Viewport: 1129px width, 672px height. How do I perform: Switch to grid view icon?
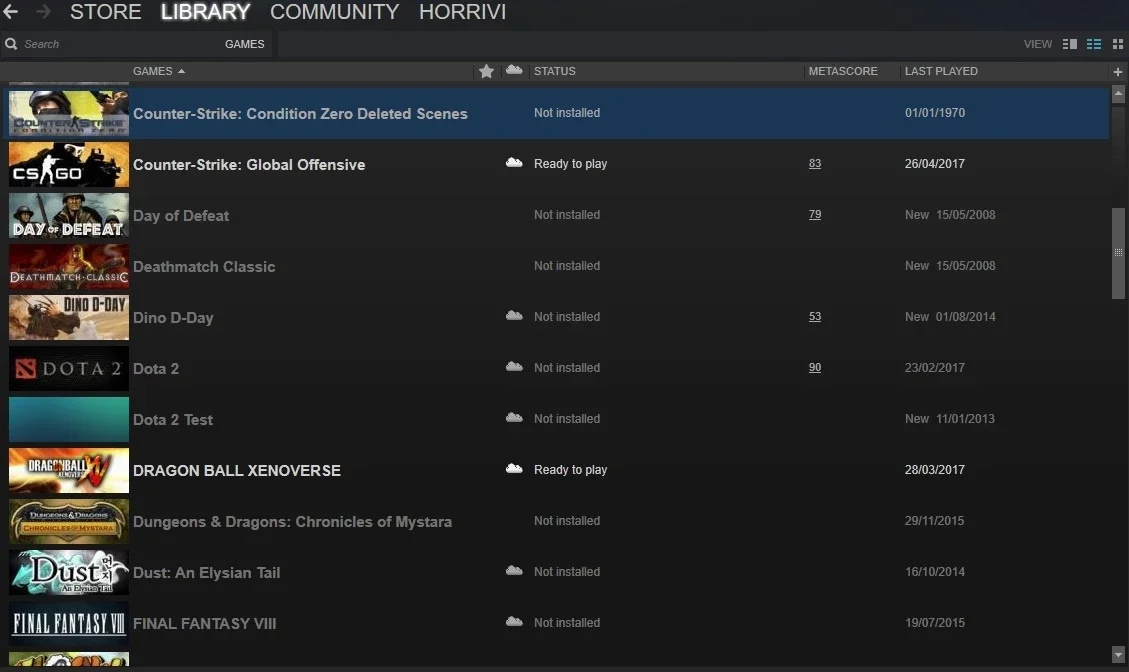(1117, 44)
